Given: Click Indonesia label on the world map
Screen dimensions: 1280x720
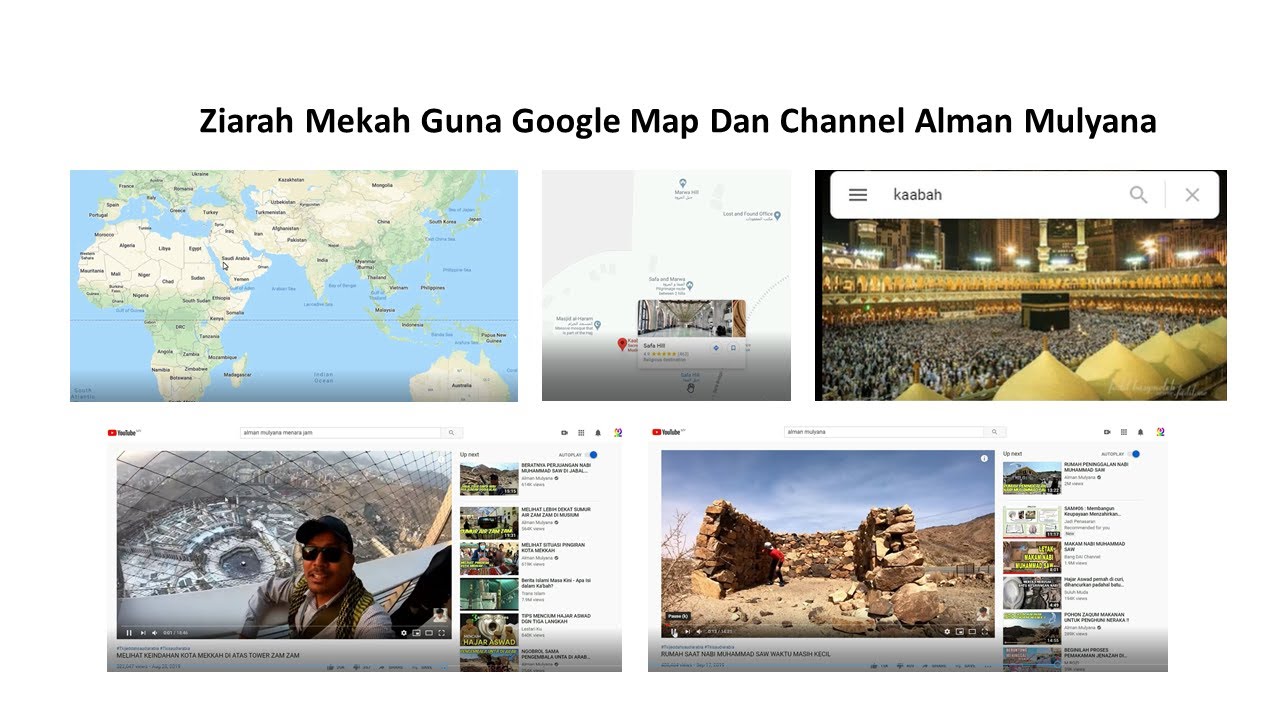Looking at the screenshot, I should coord(411,325).
